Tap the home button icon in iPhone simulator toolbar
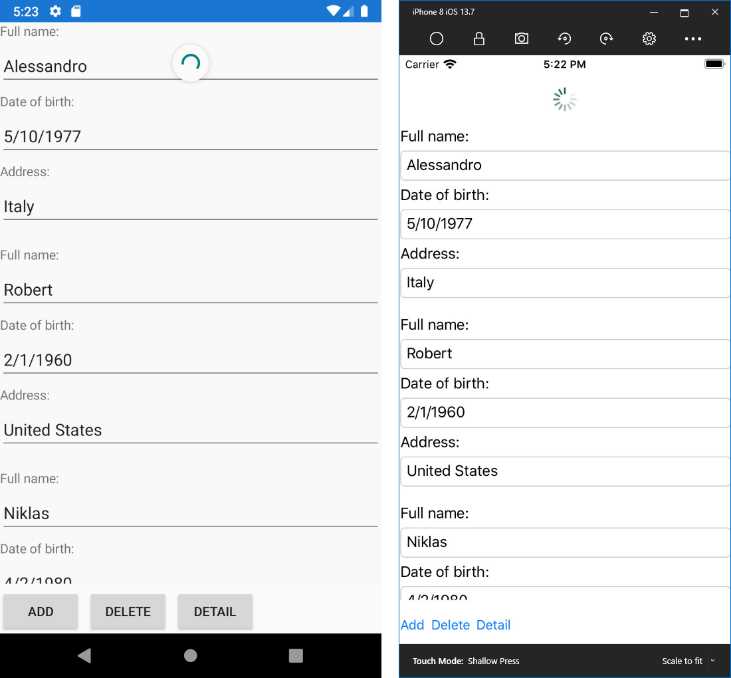Viewport: 731px width, 678px height. [x=436, y=39]
